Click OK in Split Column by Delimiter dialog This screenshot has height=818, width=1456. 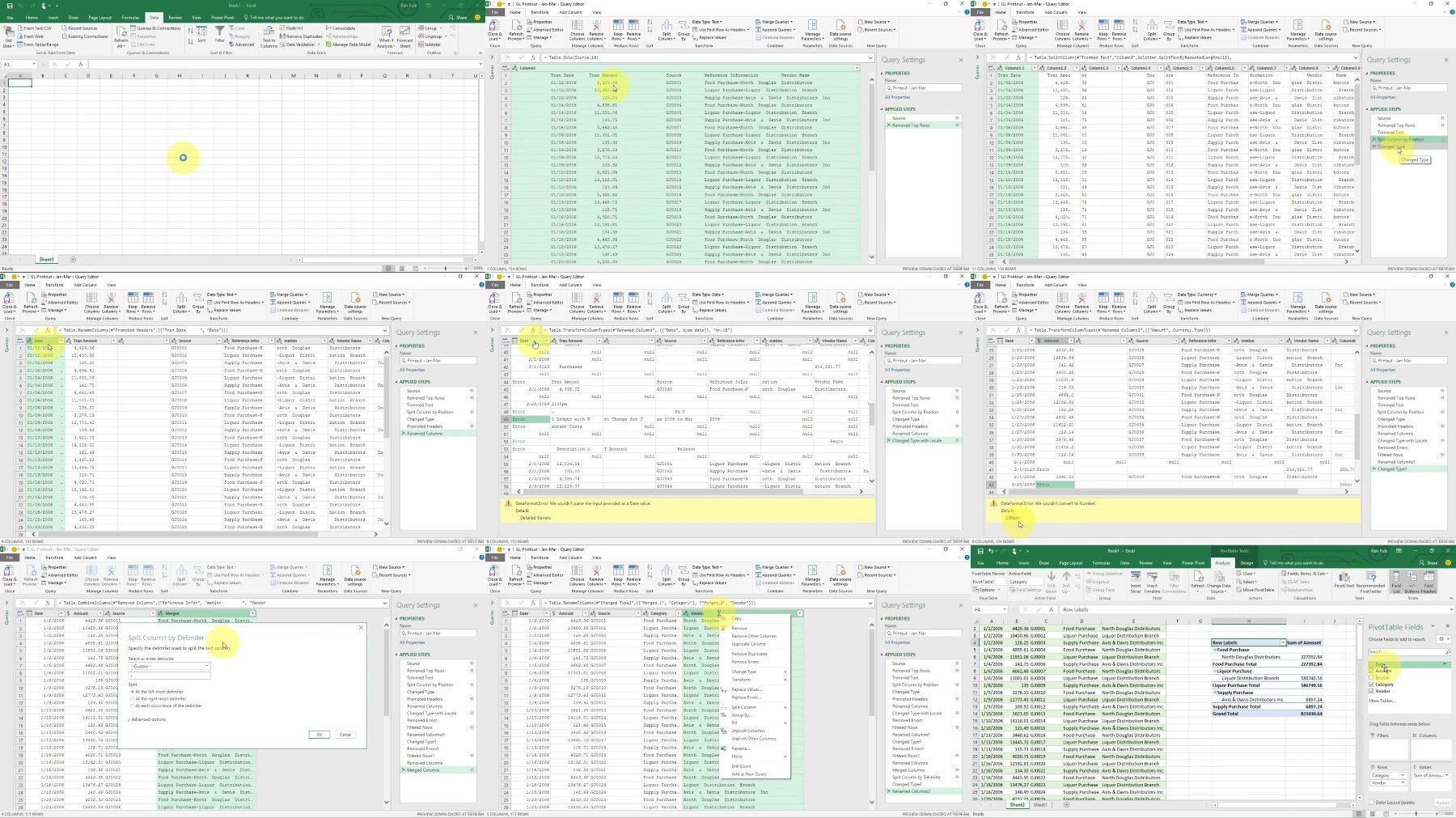(319, 735)
